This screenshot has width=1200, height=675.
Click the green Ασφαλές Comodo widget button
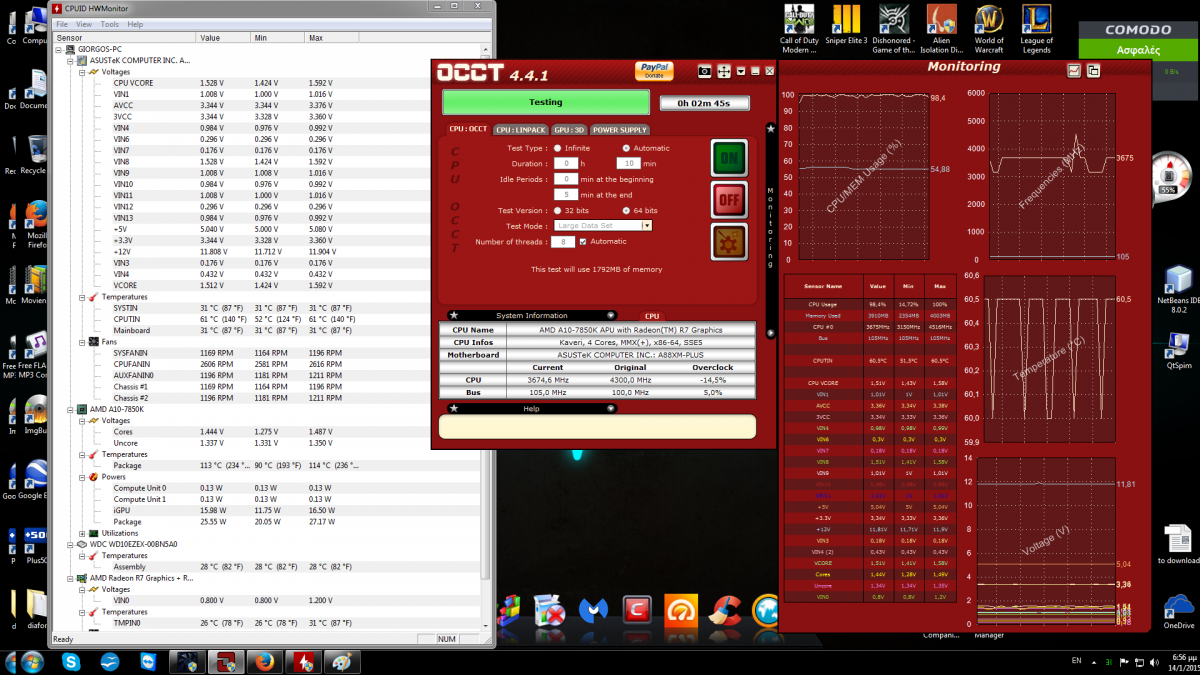point(1138,48)
